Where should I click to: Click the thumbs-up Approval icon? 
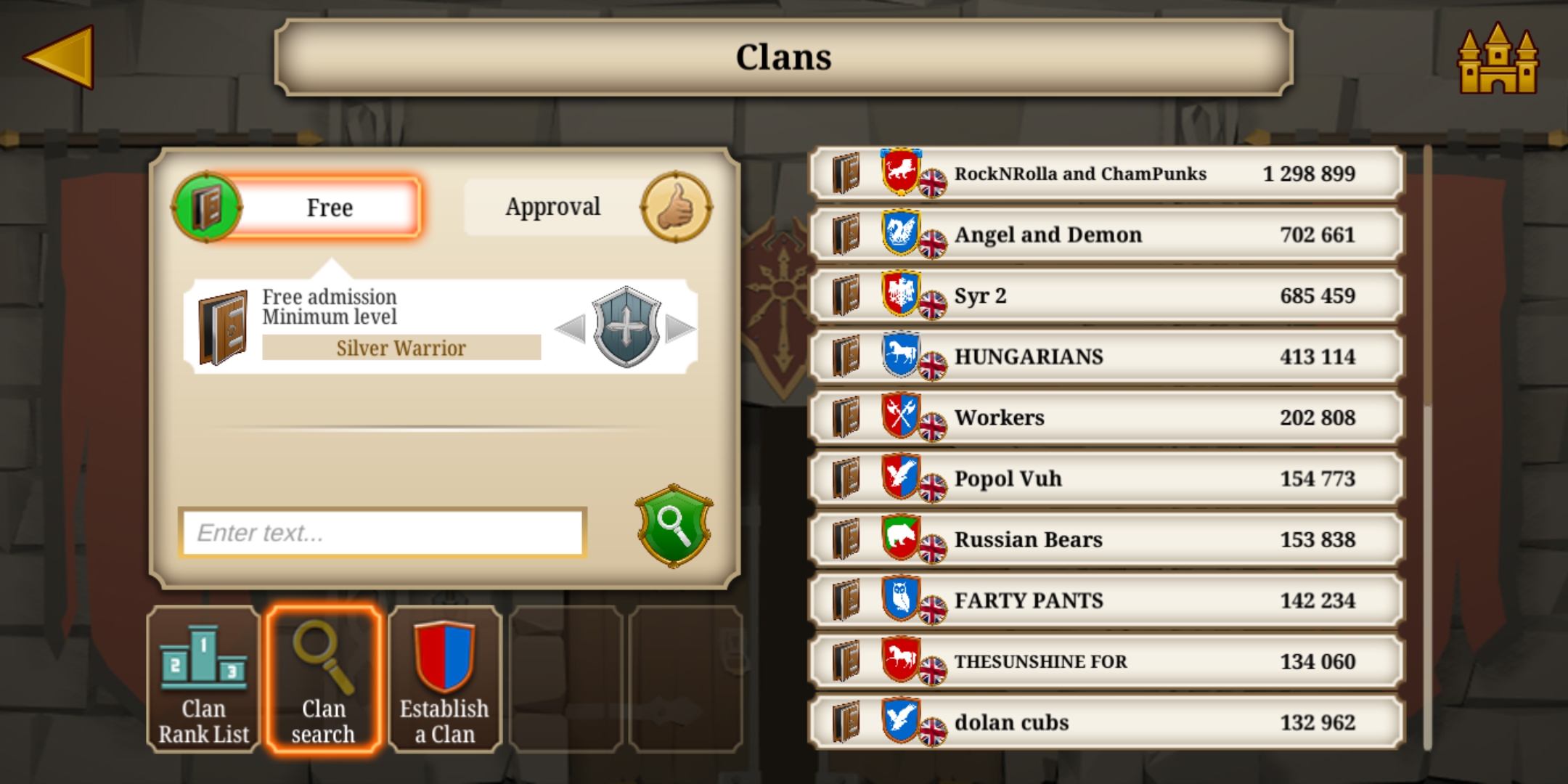(676, 207)
